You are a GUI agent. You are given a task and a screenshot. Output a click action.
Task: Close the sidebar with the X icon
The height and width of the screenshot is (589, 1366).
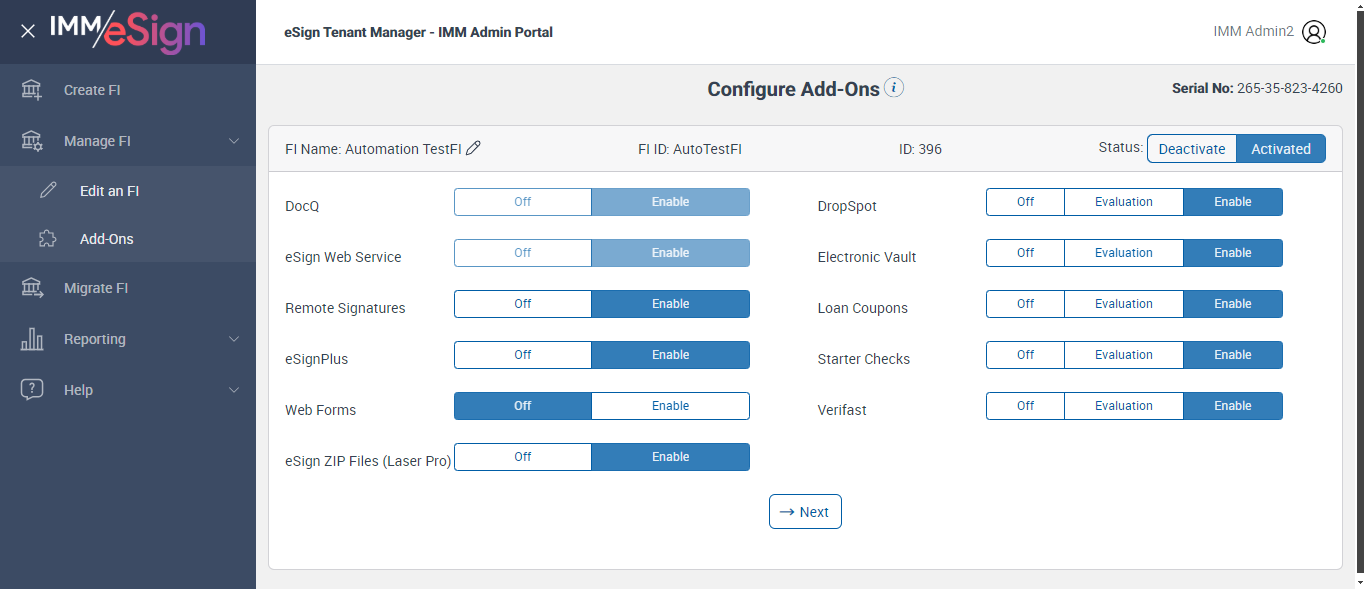pyautogui.click(x=28, y=31)
